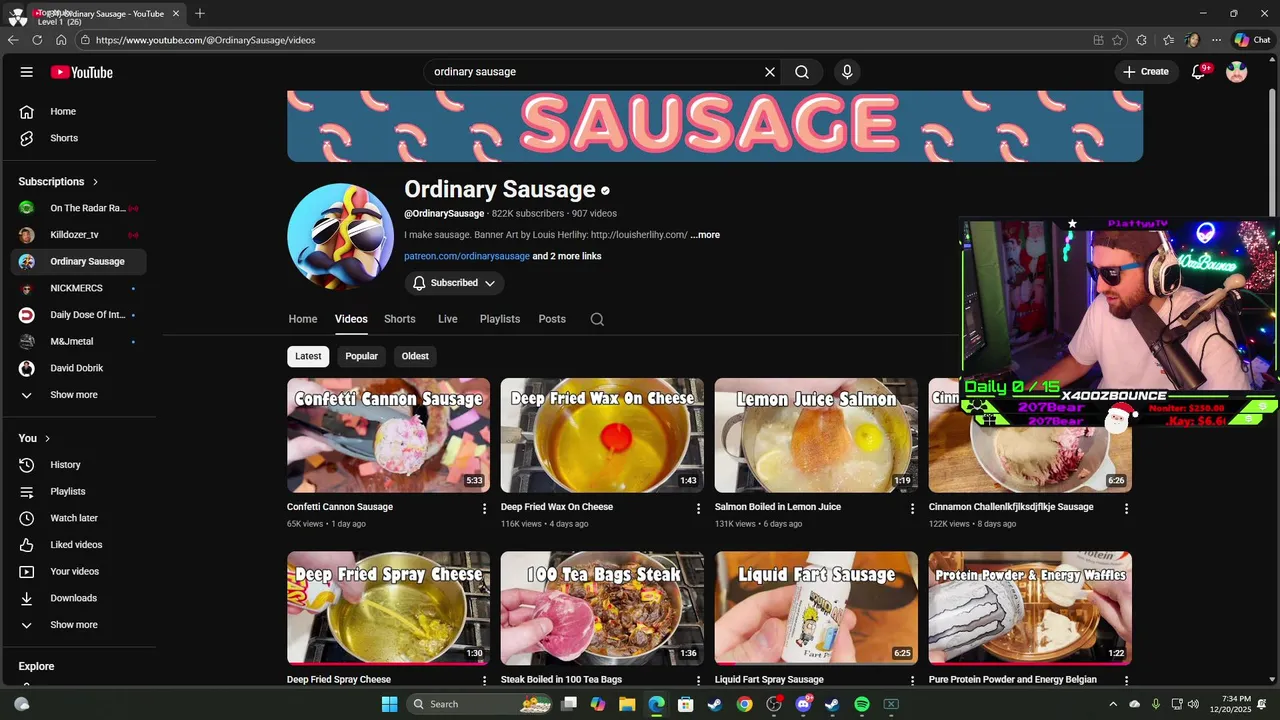Open the YouTube hamburger guide menu
Viewport: 1280px width, 720px height.
[x=27, y=72]
